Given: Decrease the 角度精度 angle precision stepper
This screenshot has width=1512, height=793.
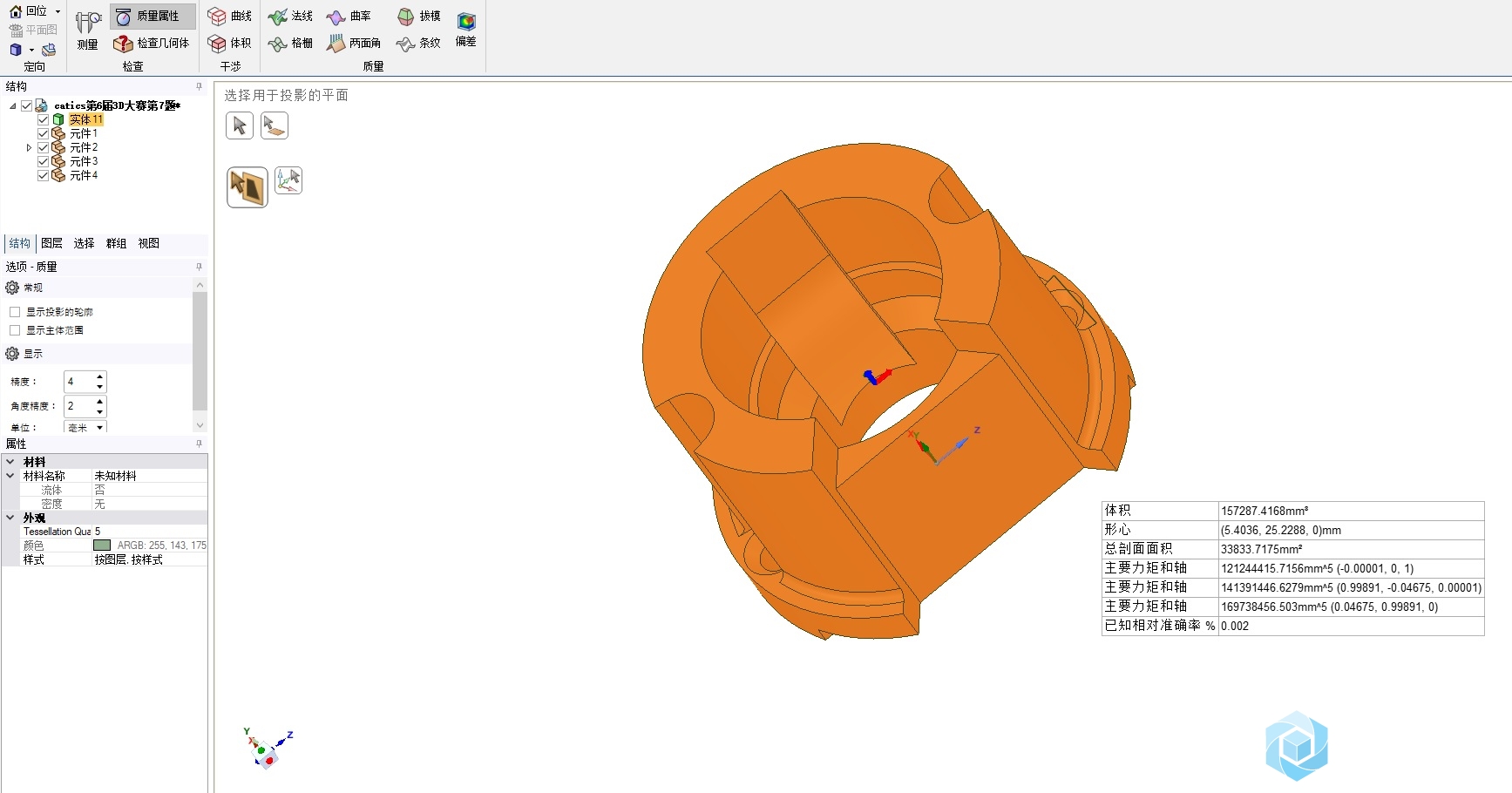Looking at the screenshot, I should (x=100, y=411).
